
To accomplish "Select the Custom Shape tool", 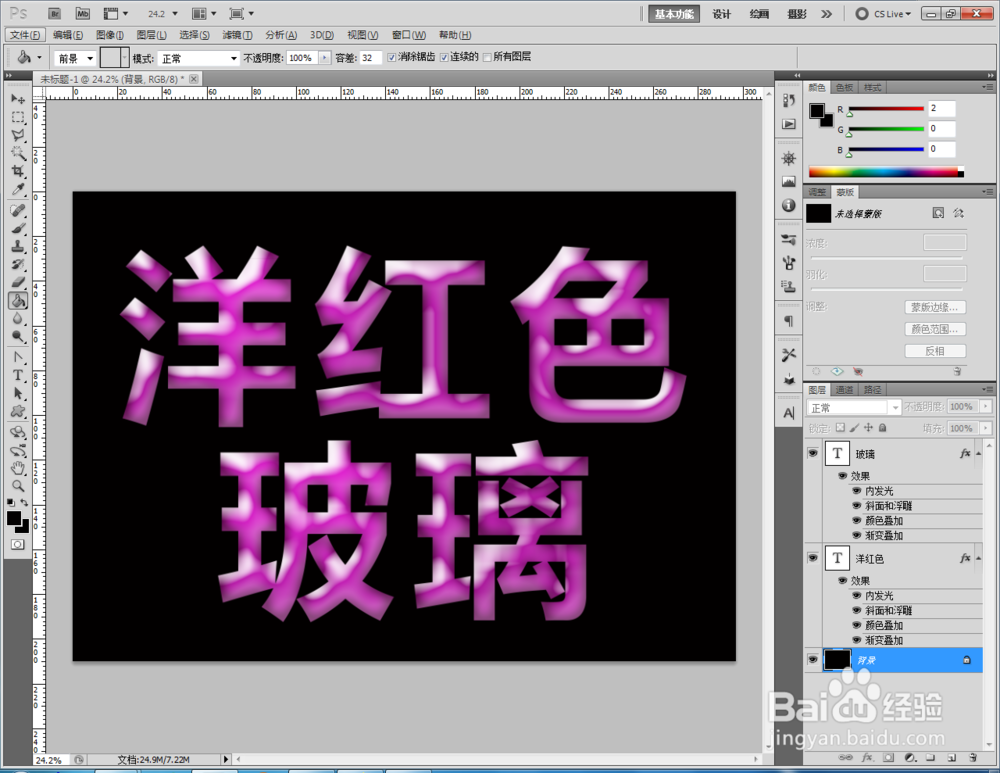I will click(x=18, y=411).
